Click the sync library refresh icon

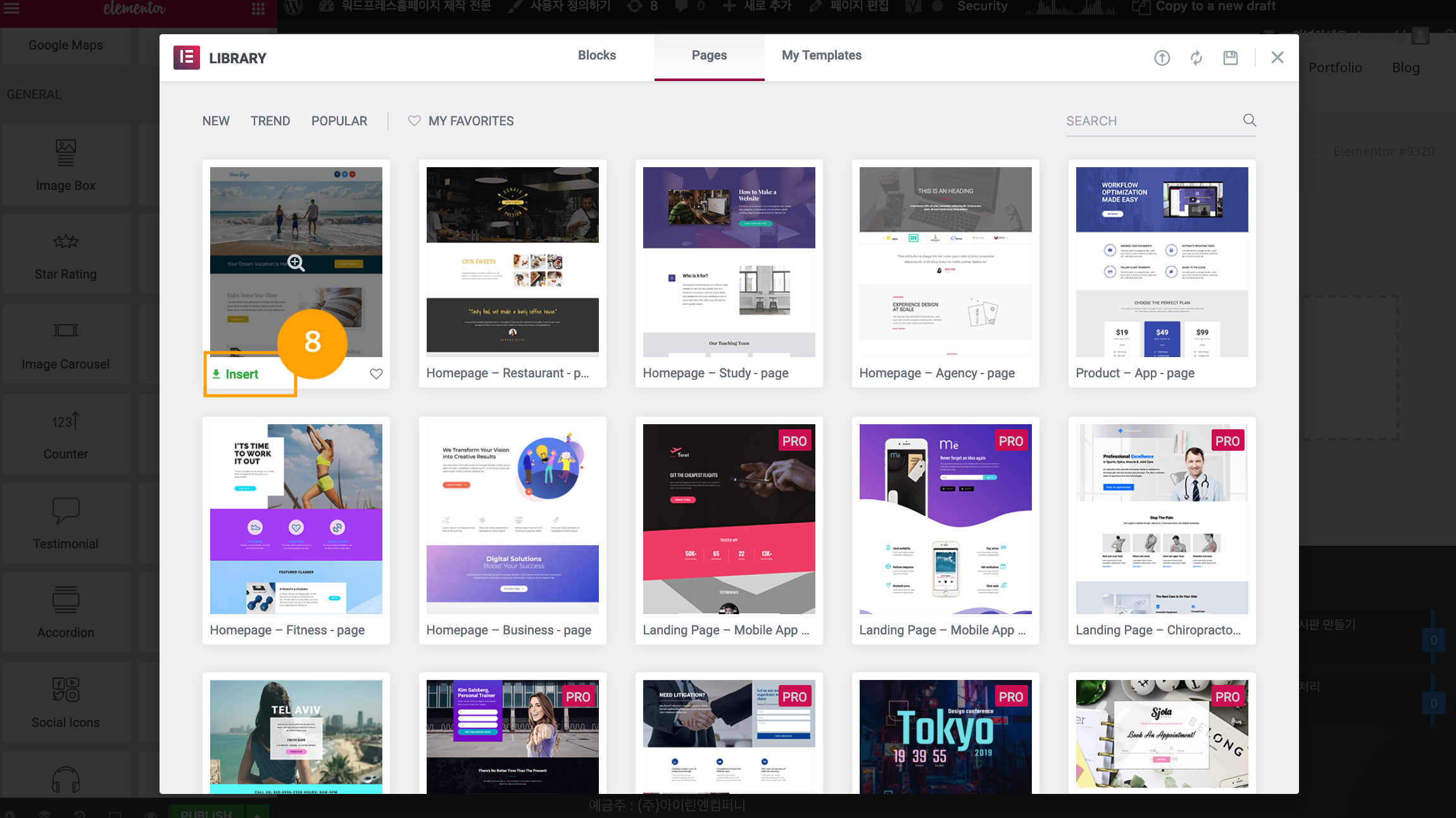(1196, 58)
